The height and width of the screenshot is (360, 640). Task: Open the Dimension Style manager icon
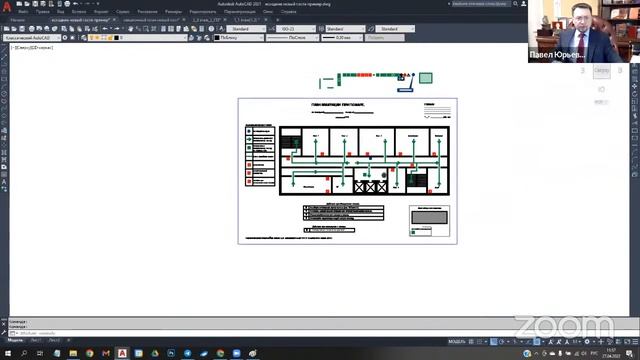(x=271, y=29)
